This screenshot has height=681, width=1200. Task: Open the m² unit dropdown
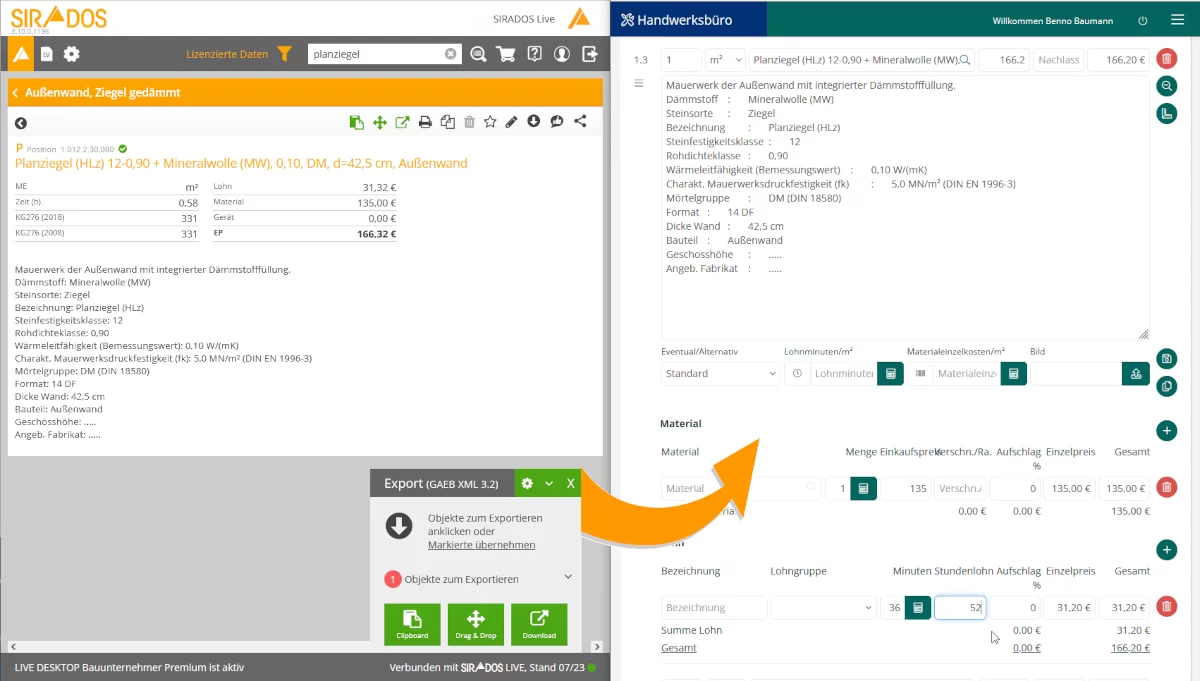pos(725,60)
